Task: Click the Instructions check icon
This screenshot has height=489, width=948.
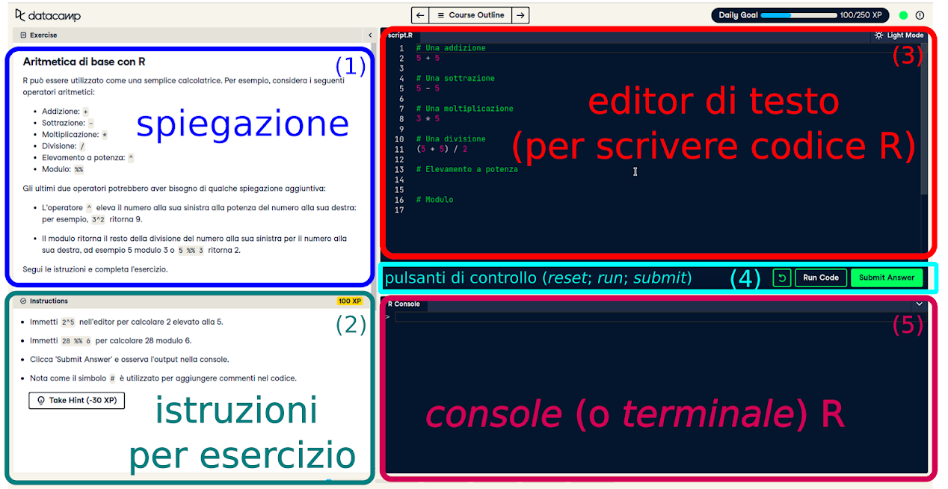Action: click(23, 301)
